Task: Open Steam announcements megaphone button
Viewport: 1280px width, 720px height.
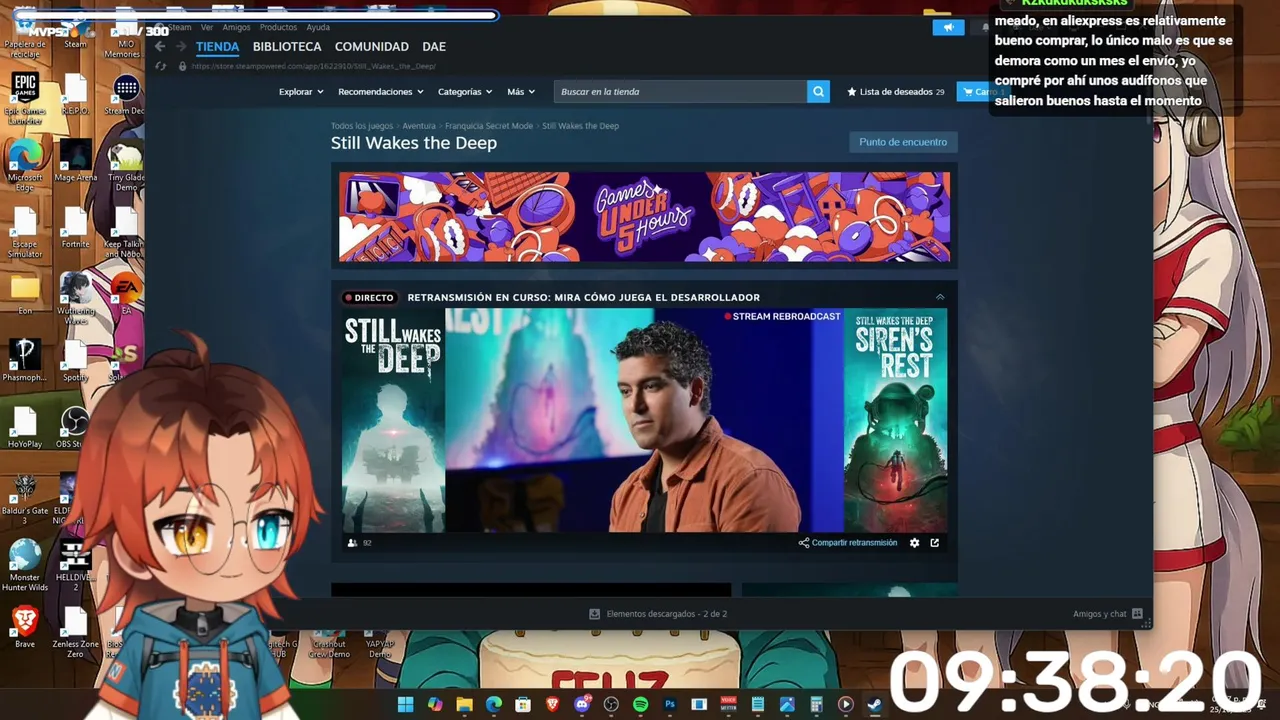Action: (x=948, y=27)
